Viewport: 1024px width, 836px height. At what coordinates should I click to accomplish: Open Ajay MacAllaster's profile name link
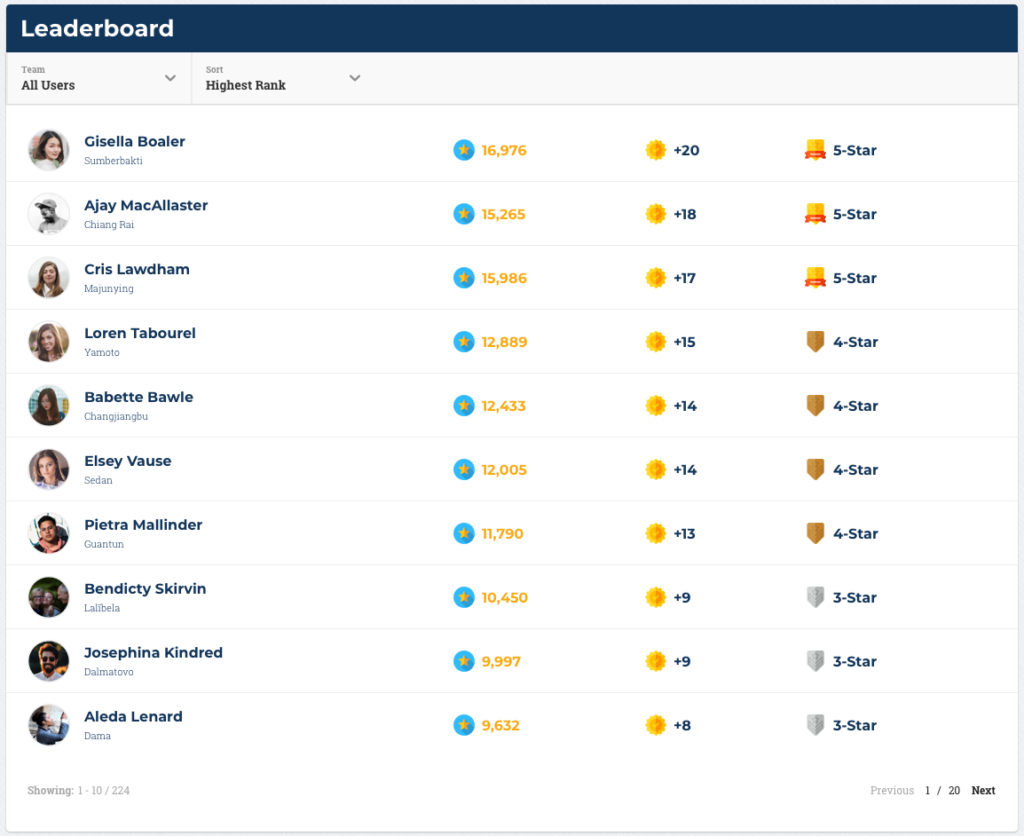pos(146,205)
